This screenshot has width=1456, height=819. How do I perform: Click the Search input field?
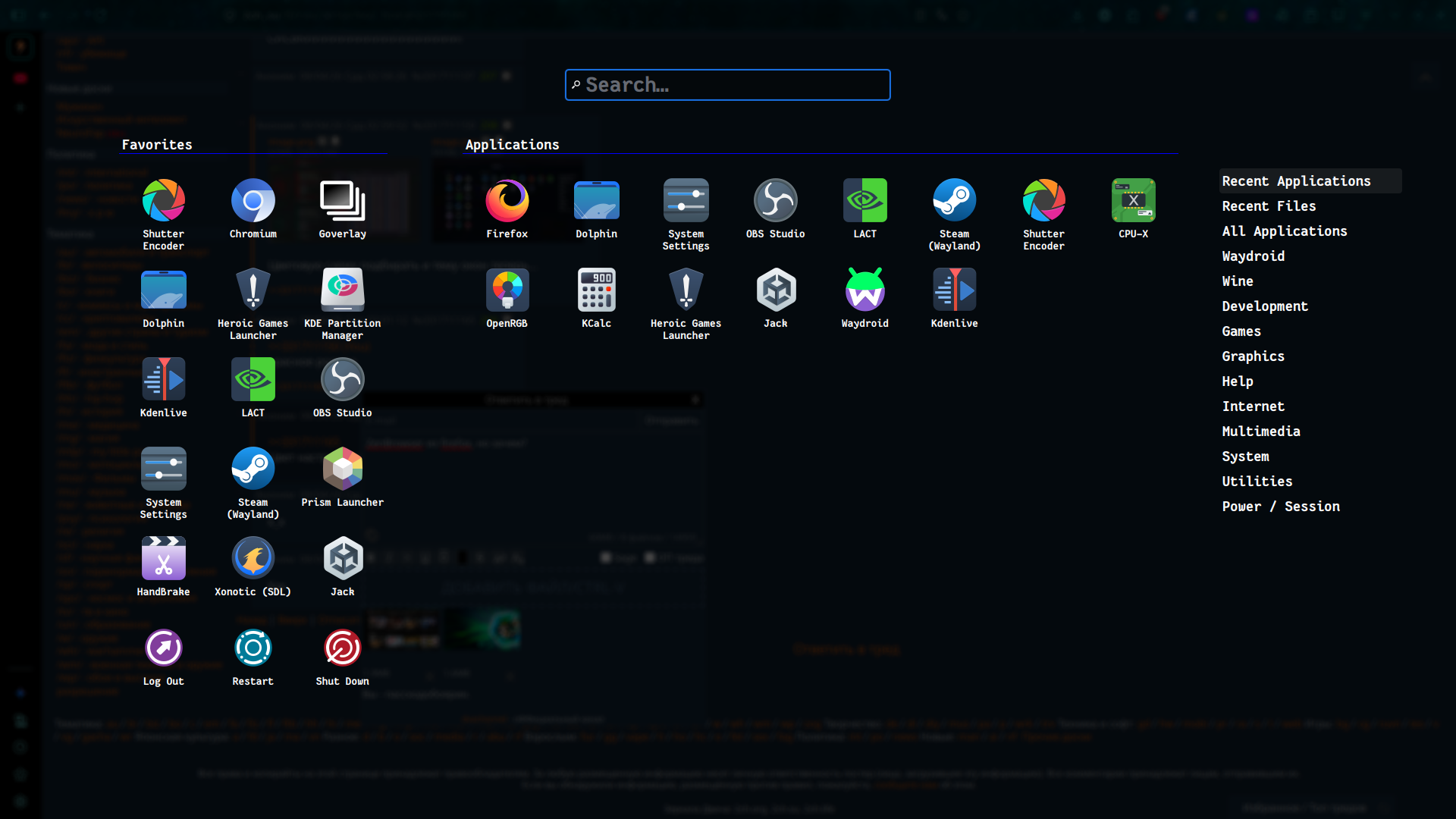pyautogui.click(x=728, y=85)
